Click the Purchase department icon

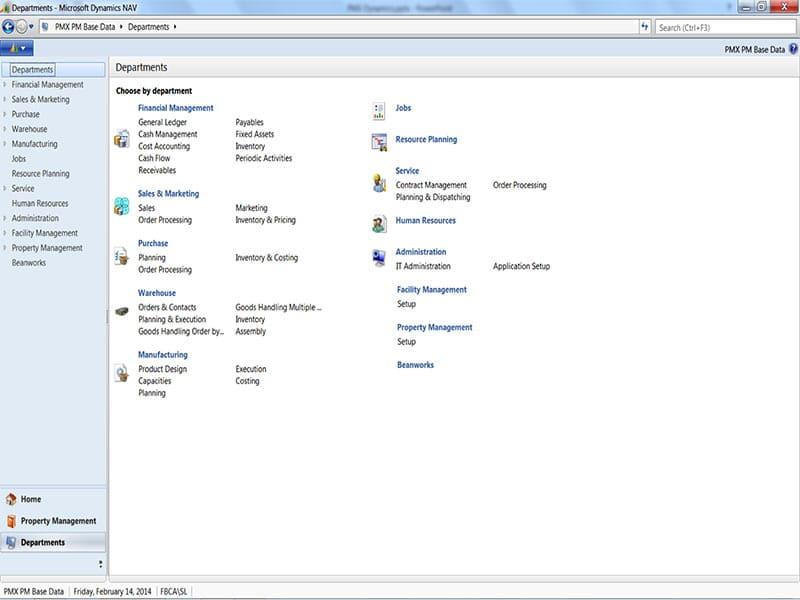pyautogui.click(x=121, y=256)
